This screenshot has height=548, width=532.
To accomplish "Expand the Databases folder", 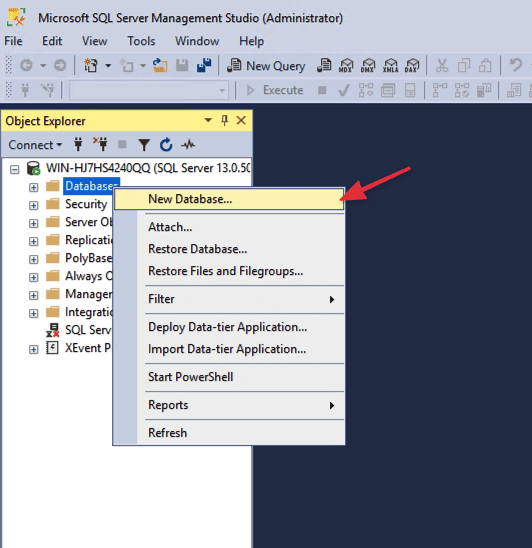I will (x=34, y=187).
